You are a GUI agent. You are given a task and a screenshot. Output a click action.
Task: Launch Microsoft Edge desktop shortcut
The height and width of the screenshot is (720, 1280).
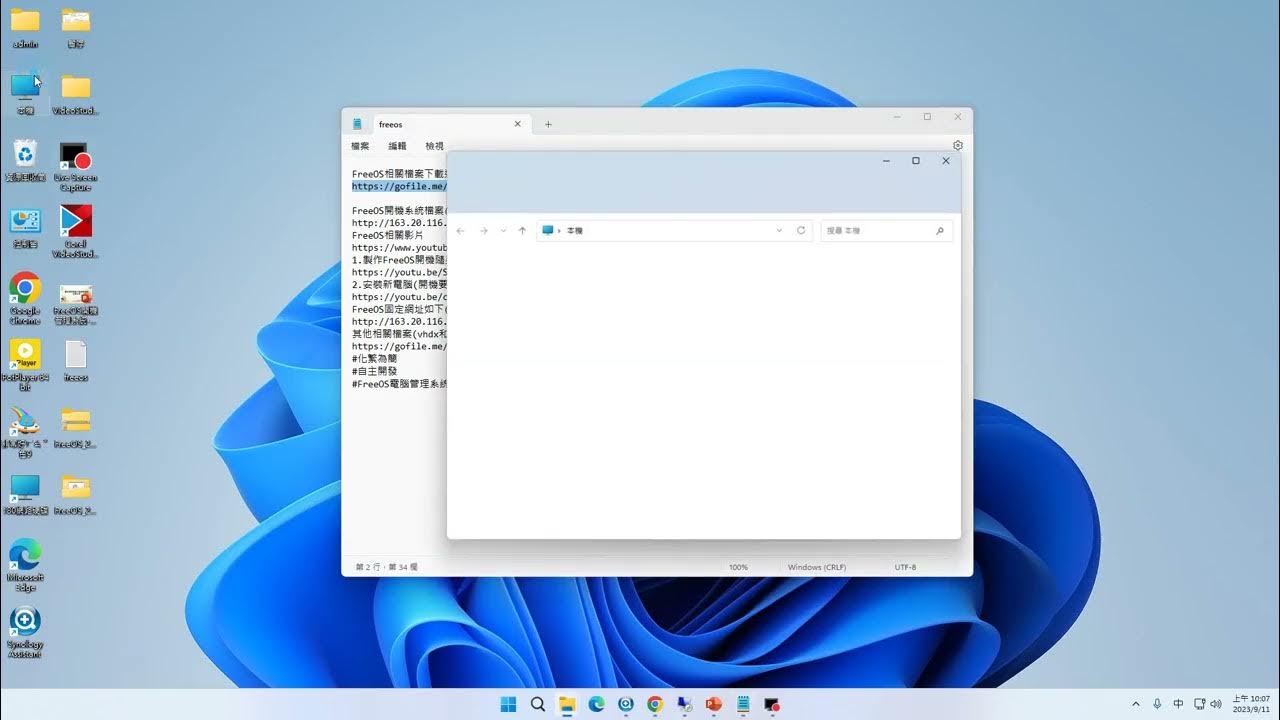click(25, 565)
